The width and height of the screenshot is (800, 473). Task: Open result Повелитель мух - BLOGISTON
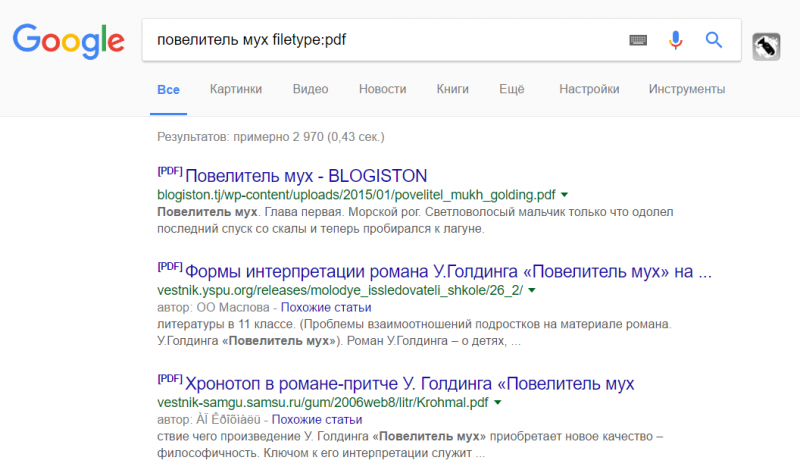pyautogui.click(x=307, y=175)
